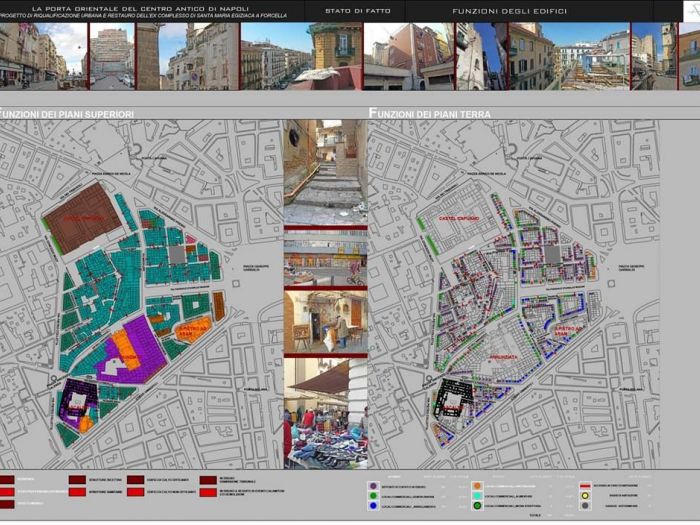Open the pink building photo in the top strip
The width and height of the screenshot is (700, 525).
pos(409,56)
